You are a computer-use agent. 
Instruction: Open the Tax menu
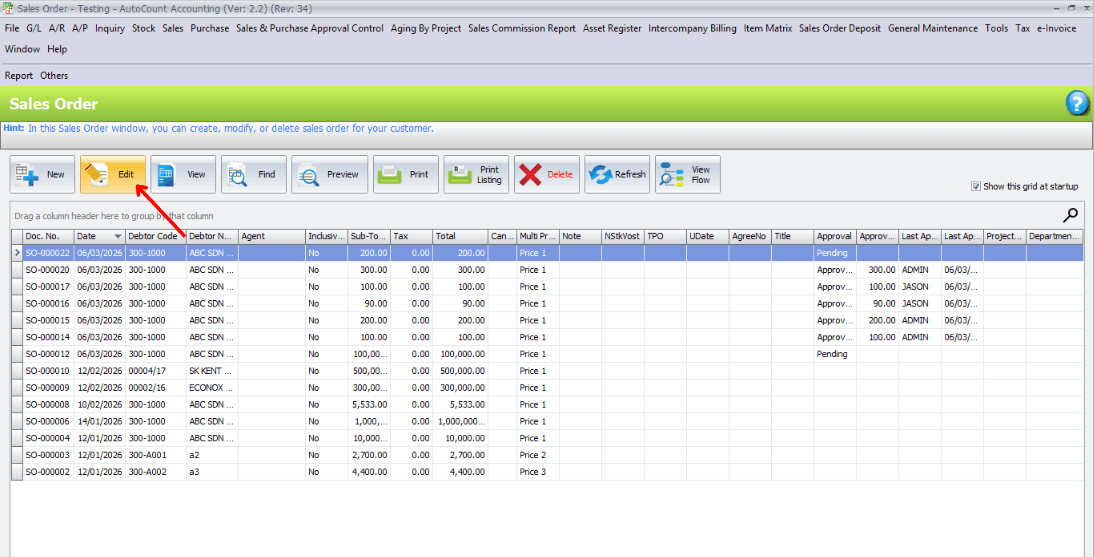coord(1022,29)
